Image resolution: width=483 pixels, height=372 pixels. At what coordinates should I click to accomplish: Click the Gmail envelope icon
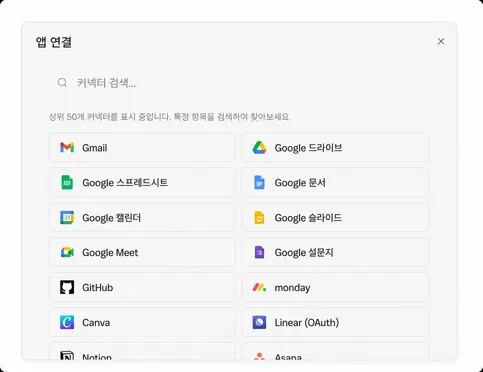(67, 147)
